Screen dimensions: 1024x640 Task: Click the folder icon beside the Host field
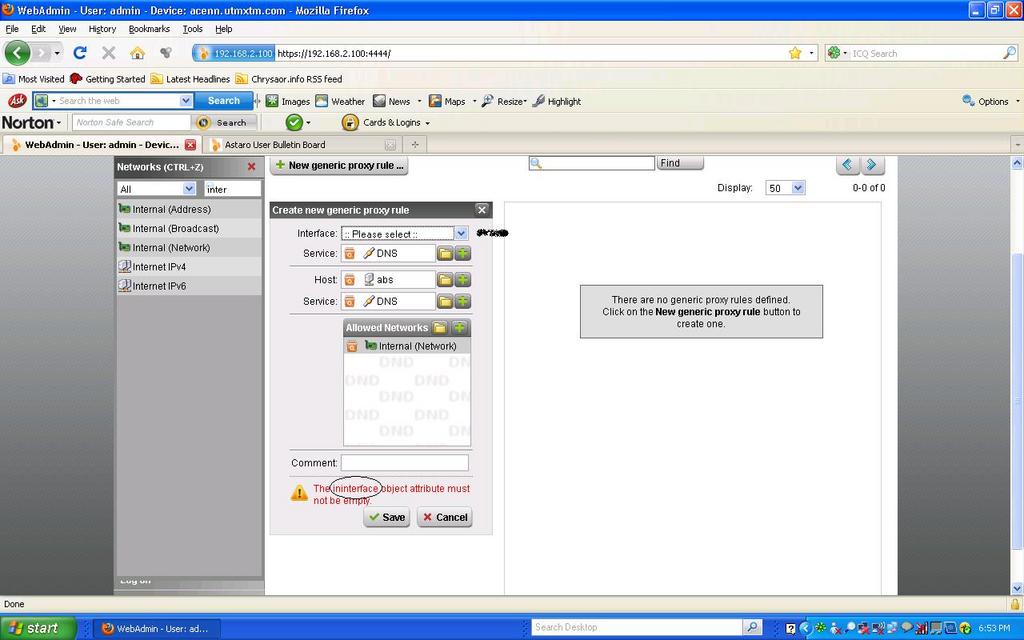(445, 280)
